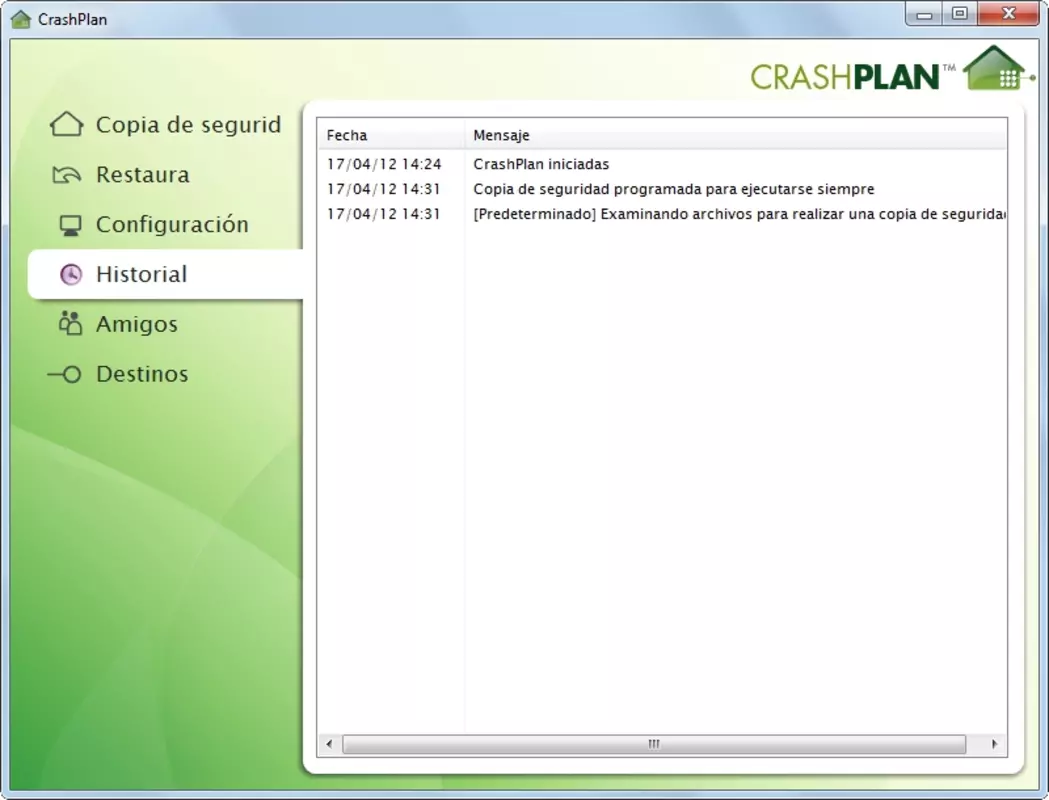Select 'Copia de seguridad programada' message row
1049x800 pixels.
pos(674,189)
